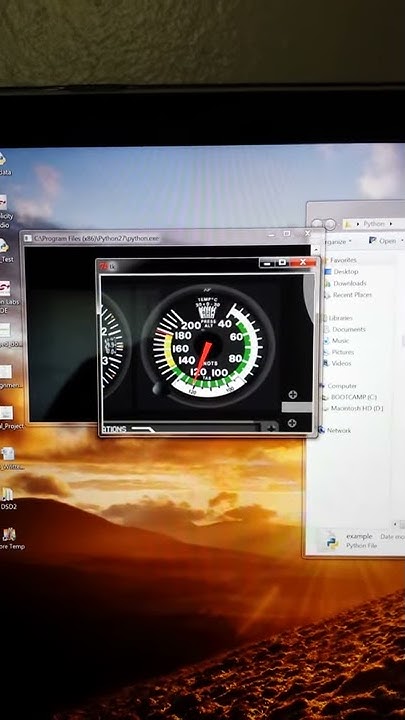Maximize the python.exe console window
The width and height of the screenshot is (405, 720).
pyautogui.click(x=287, y=234)
